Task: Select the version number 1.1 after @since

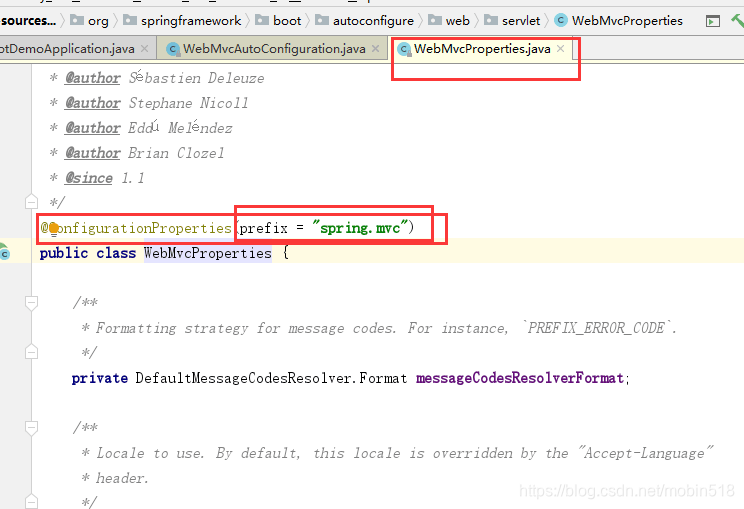Action: pyautogui.click(x=133, y=178)
